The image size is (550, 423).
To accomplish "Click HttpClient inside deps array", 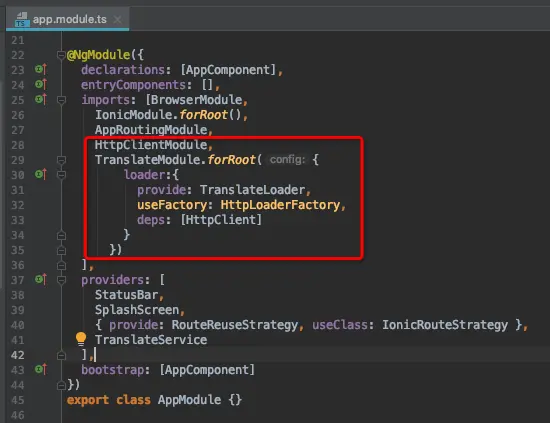I will (221, 220).
